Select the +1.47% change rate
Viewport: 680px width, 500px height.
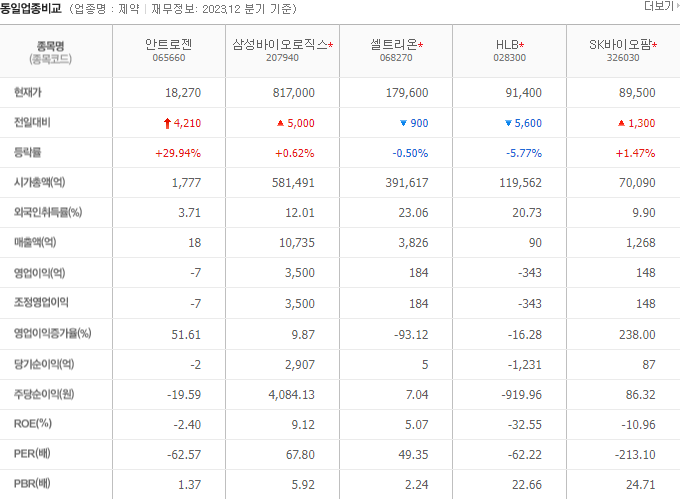click(x=636, y=153)
